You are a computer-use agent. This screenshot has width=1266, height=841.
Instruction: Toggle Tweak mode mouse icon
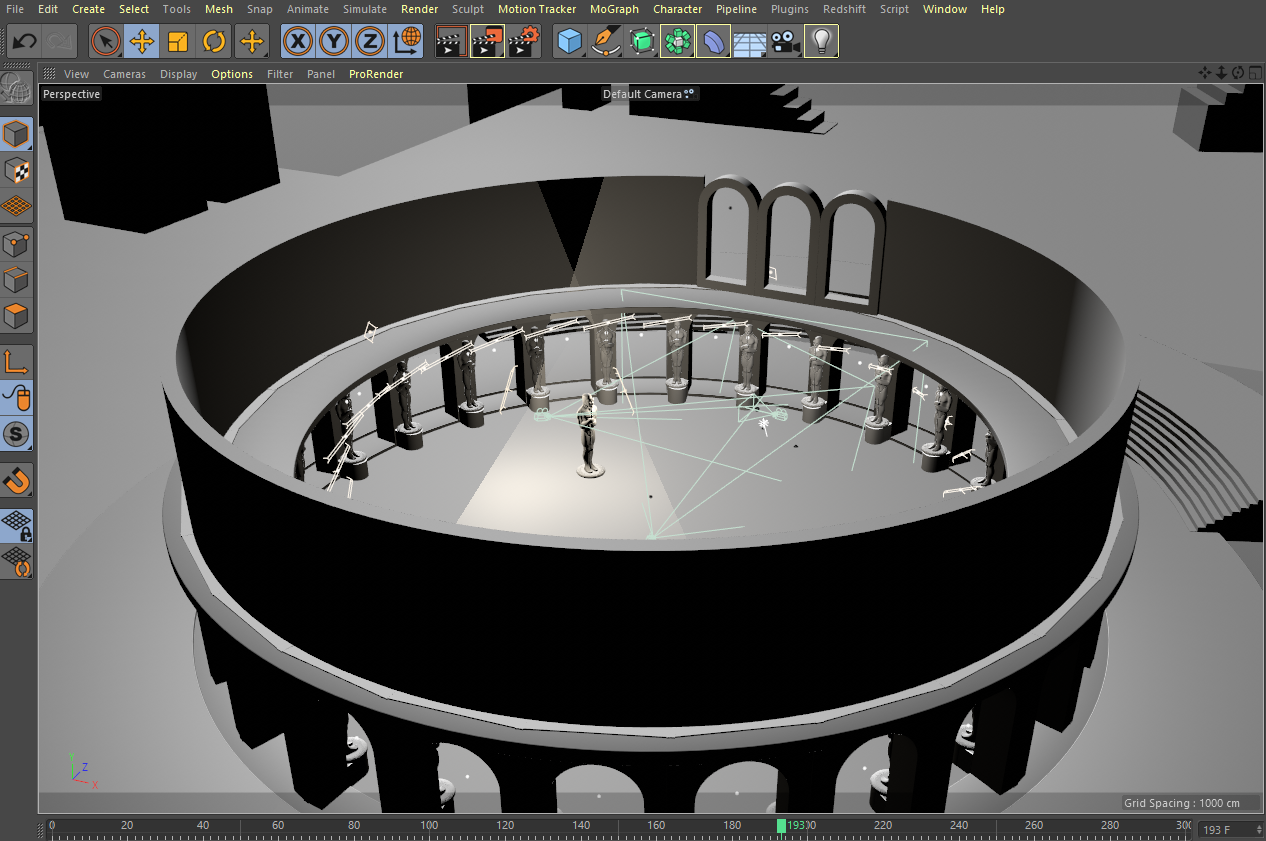(x=17, y=398)
